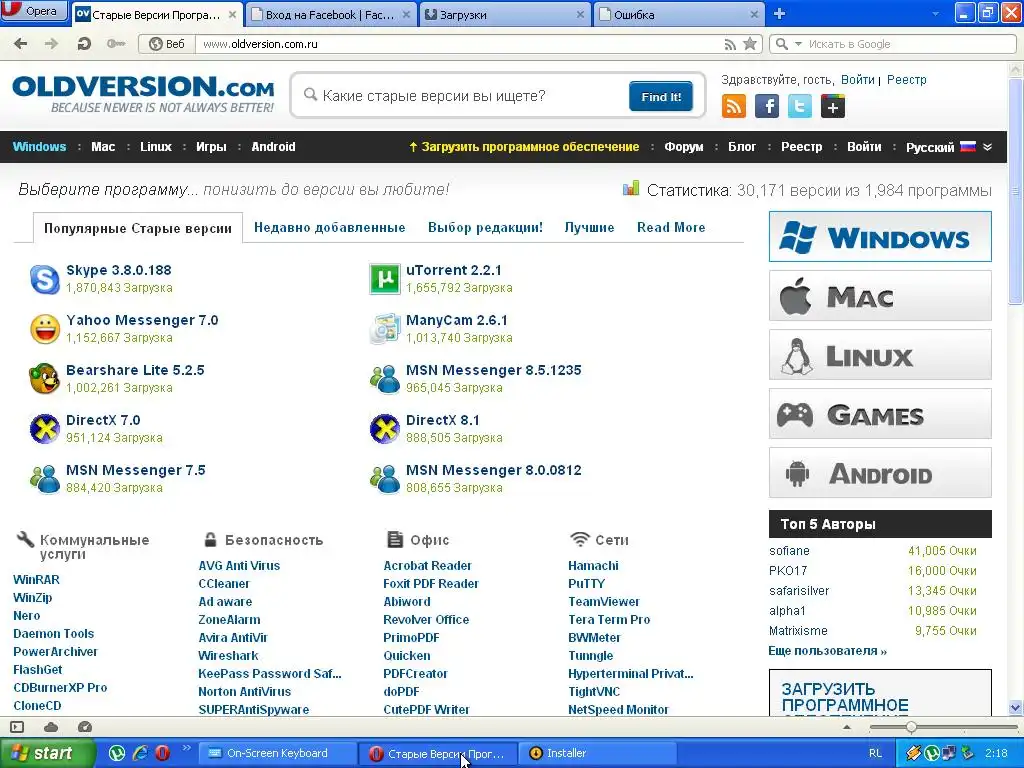Open the Google Plus social icon
The width and height of the screenshot is (1024, 768).
coord(833,106)
